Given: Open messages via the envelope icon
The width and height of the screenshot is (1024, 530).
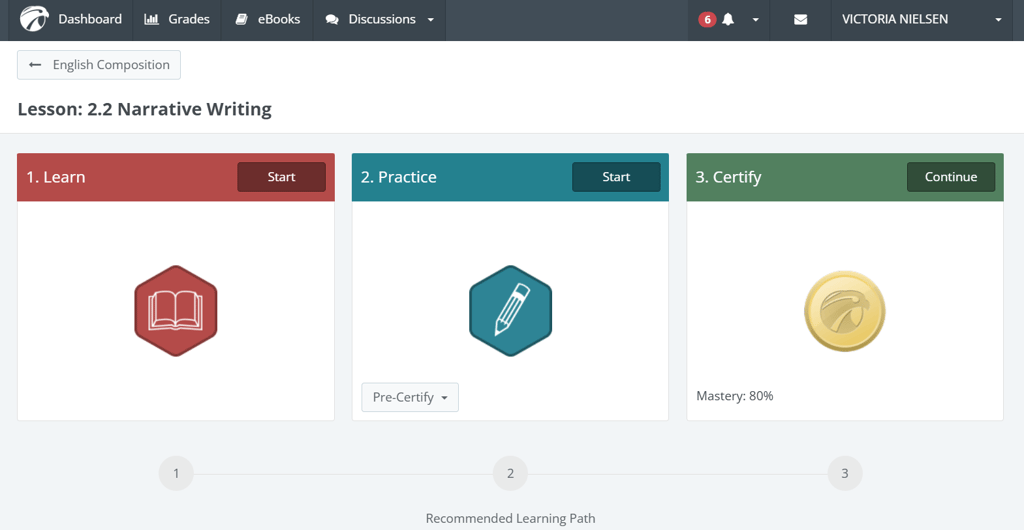Looking at the screenshot, I should (x=800, y=20).
